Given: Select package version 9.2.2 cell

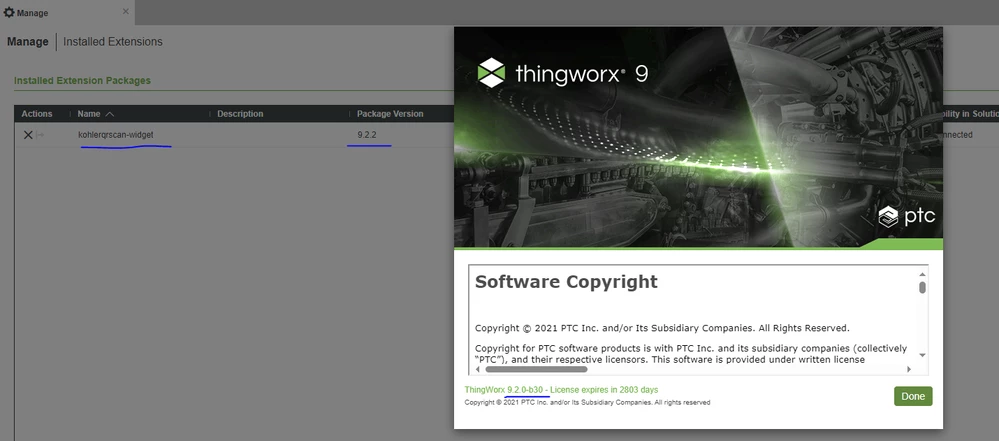Looking at the screenshot, I should (366, 134).
